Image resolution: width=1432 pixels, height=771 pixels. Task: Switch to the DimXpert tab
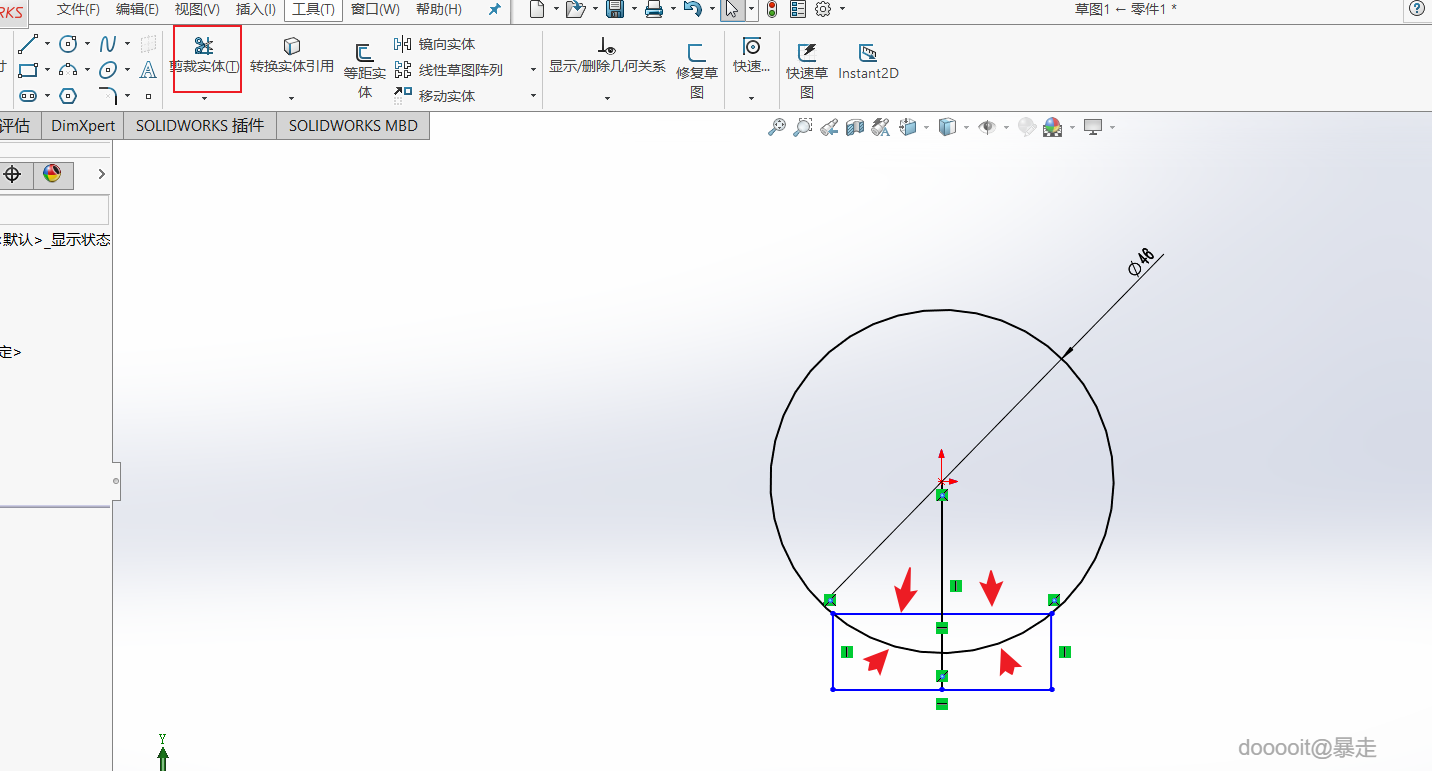[84, 125]
